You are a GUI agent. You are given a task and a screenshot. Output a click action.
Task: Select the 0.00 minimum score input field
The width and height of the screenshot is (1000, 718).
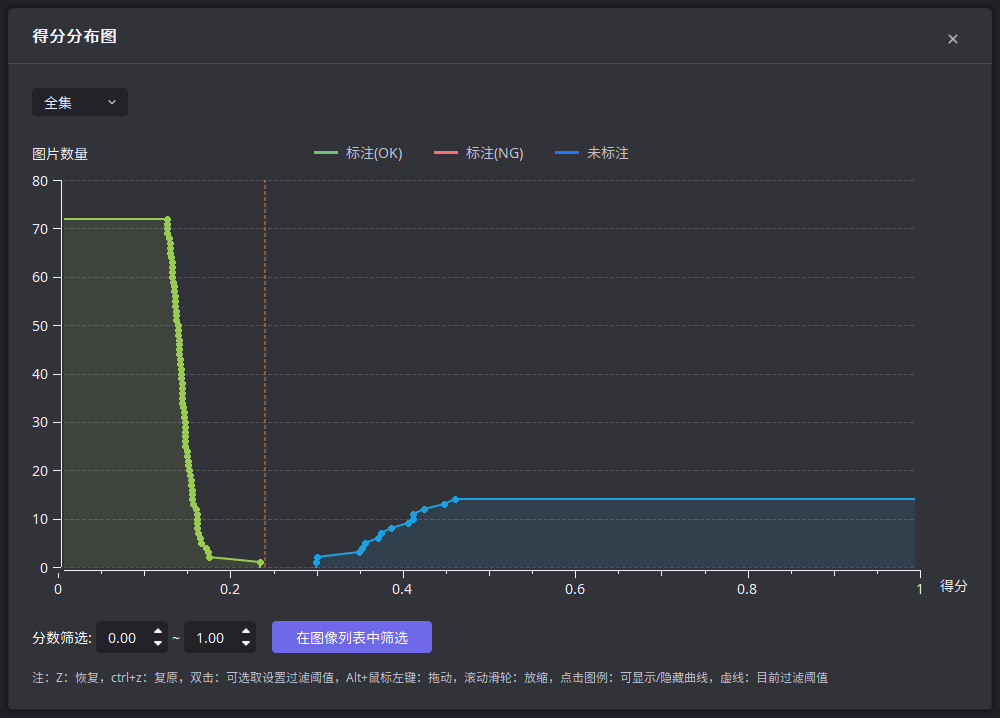[122, 637]
